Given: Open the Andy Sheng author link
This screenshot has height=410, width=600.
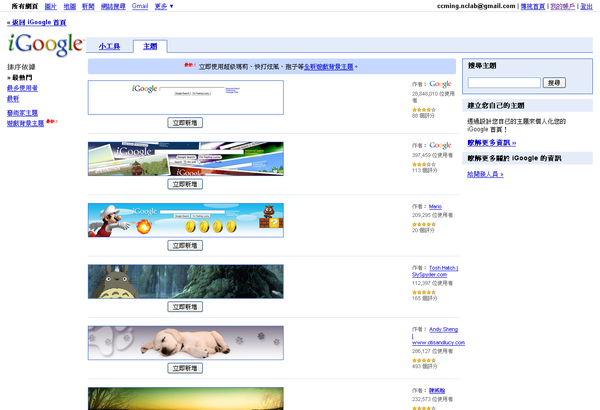Looking at the screenshot, I should [x=443, y=329].
